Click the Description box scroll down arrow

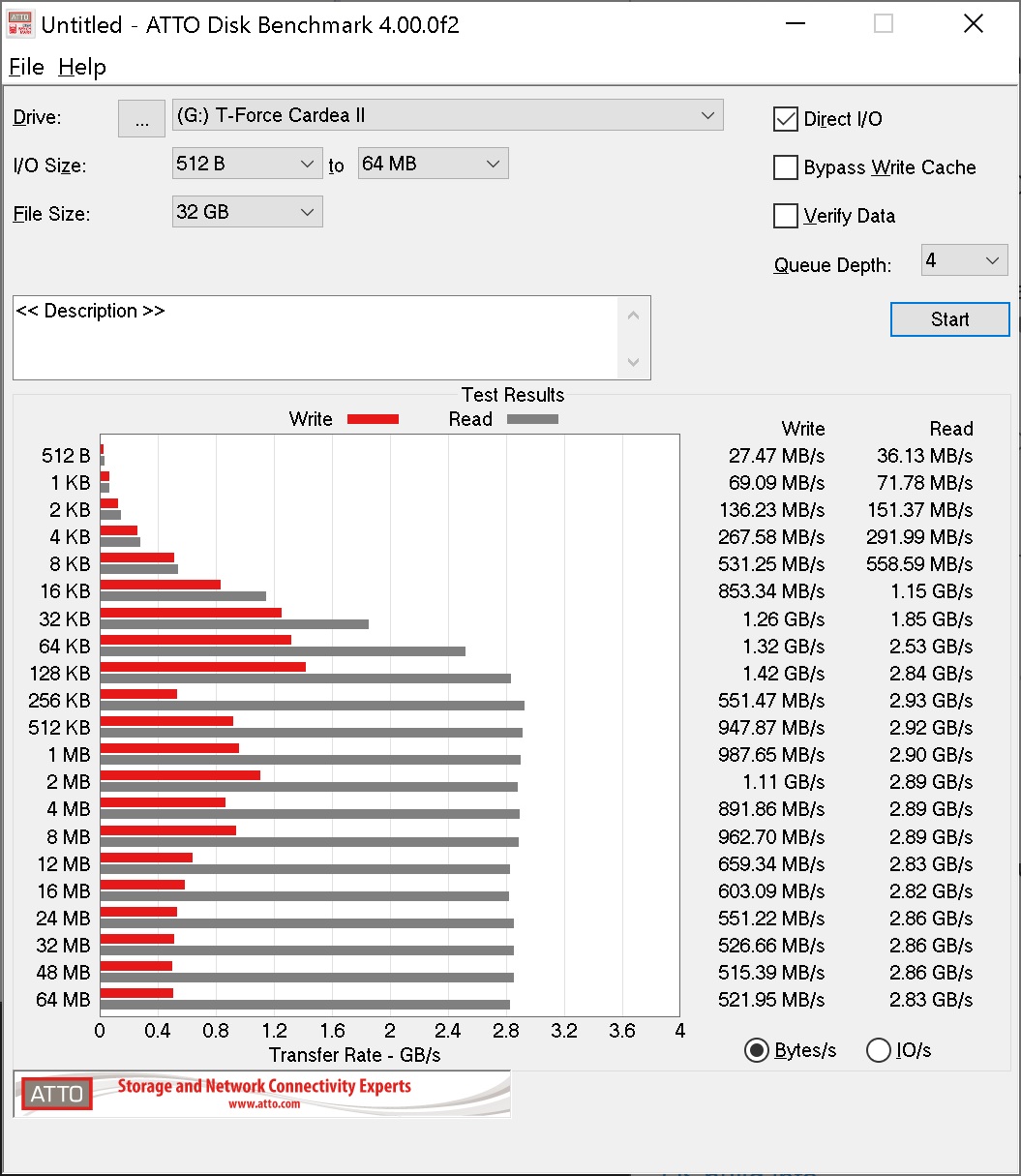click(634, 362)
